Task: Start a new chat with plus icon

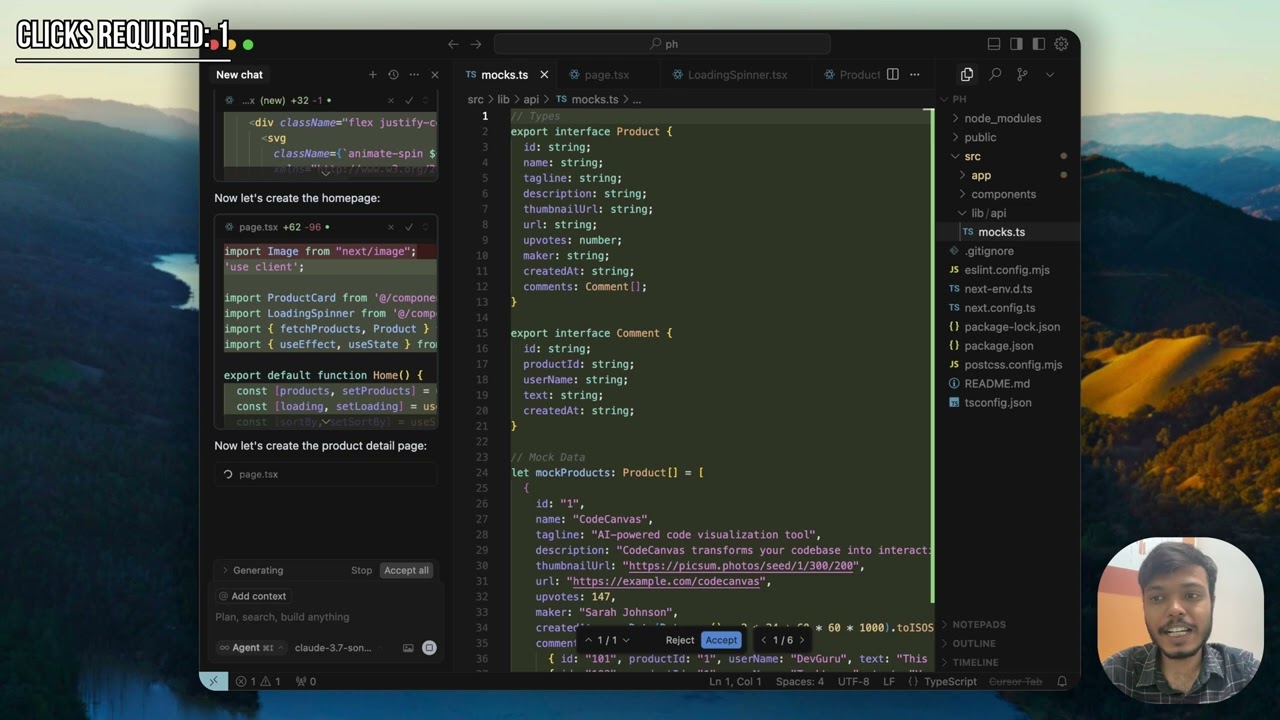Action: click(x=373, y=75)
